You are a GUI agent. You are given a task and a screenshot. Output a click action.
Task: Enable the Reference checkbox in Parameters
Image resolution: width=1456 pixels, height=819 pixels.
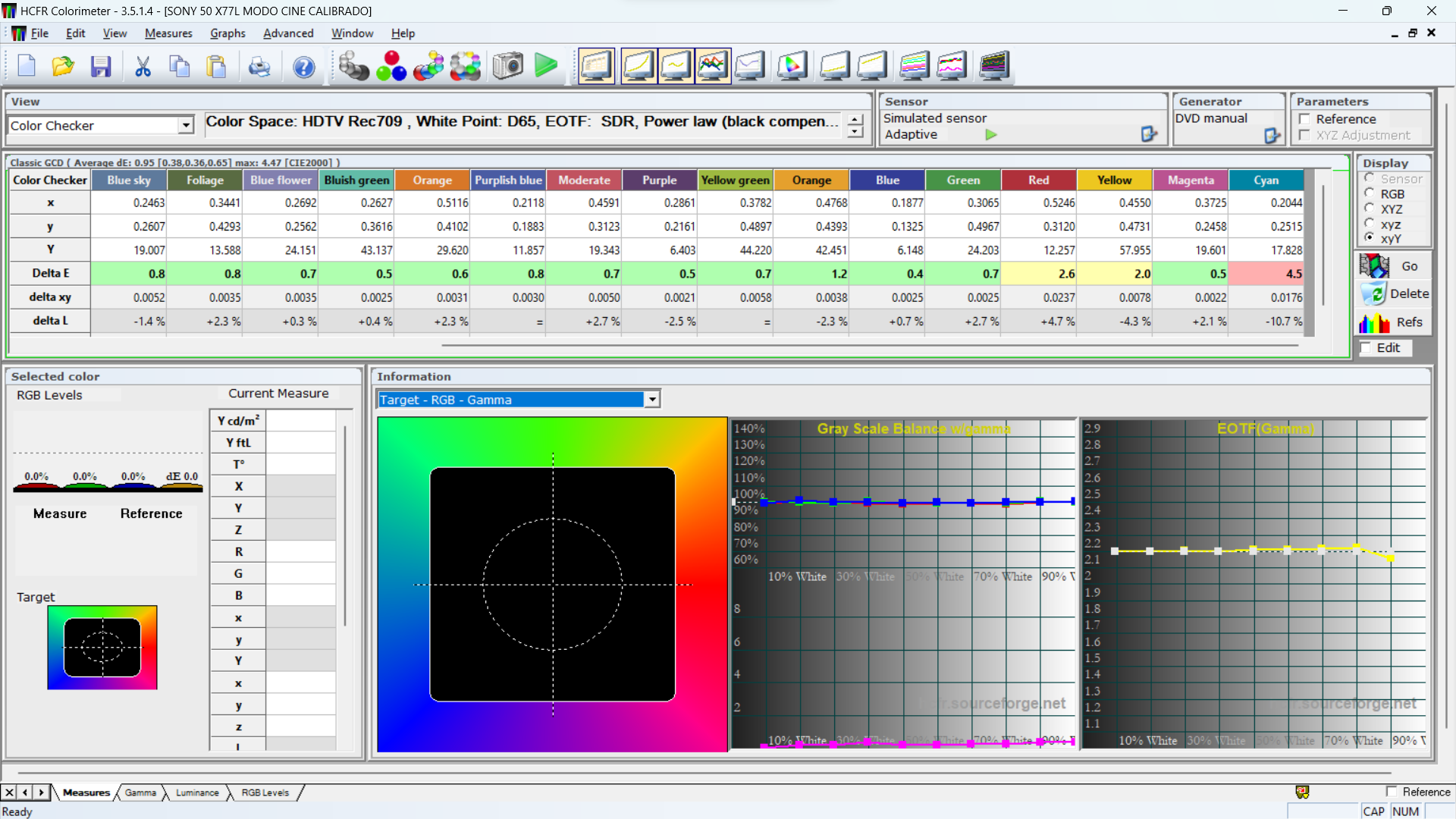pos(1305,119)
